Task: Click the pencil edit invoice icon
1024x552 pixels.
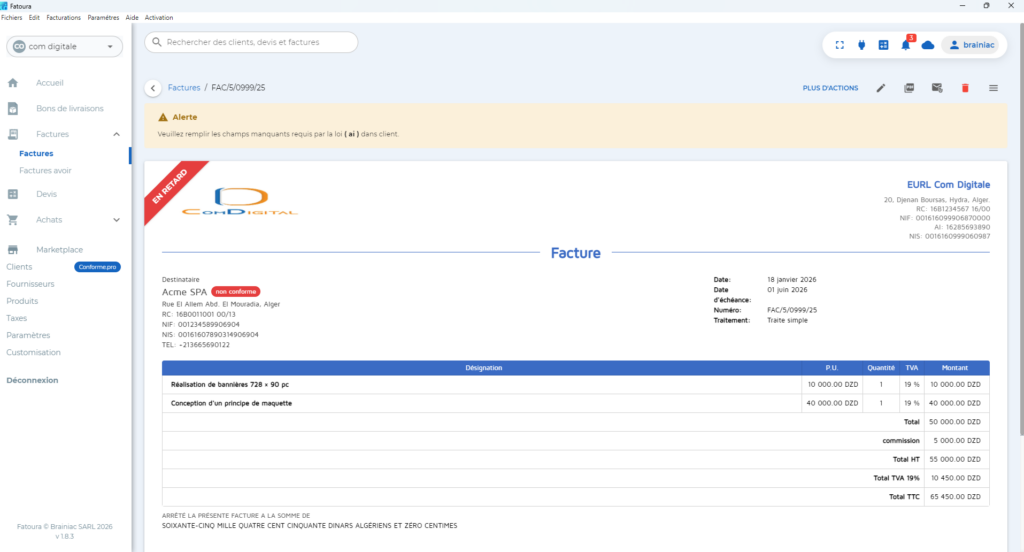Action: coord(881,88)
